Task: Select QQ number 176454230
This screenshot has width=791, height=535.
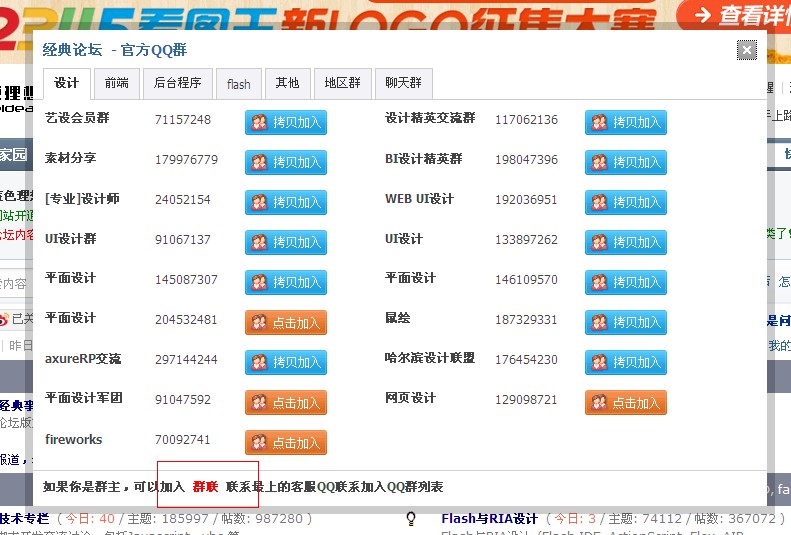Action: click(x=526, y=360)
